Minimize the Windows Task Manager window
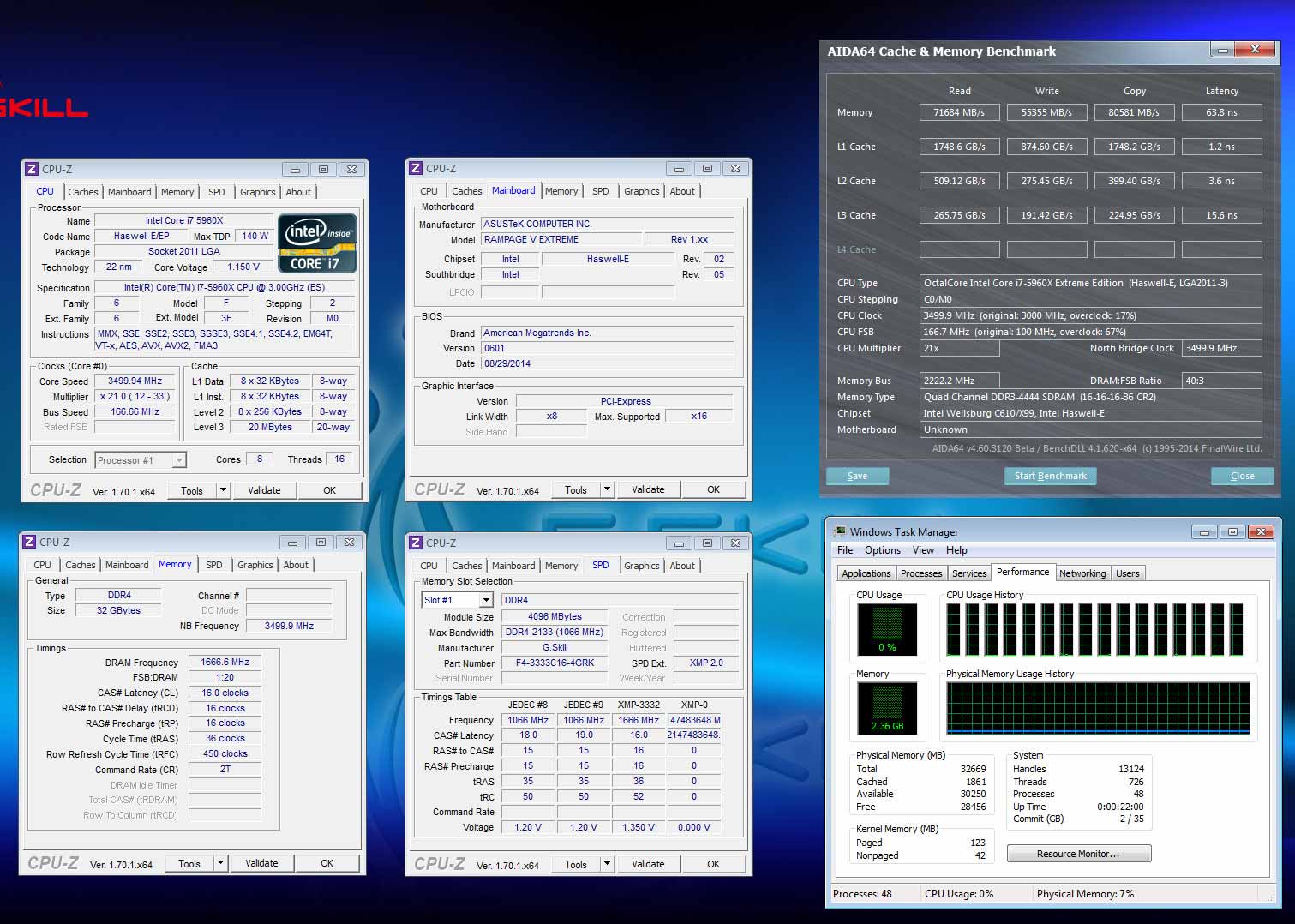The image size is (1295, 924). click(x=1204, y=532)
